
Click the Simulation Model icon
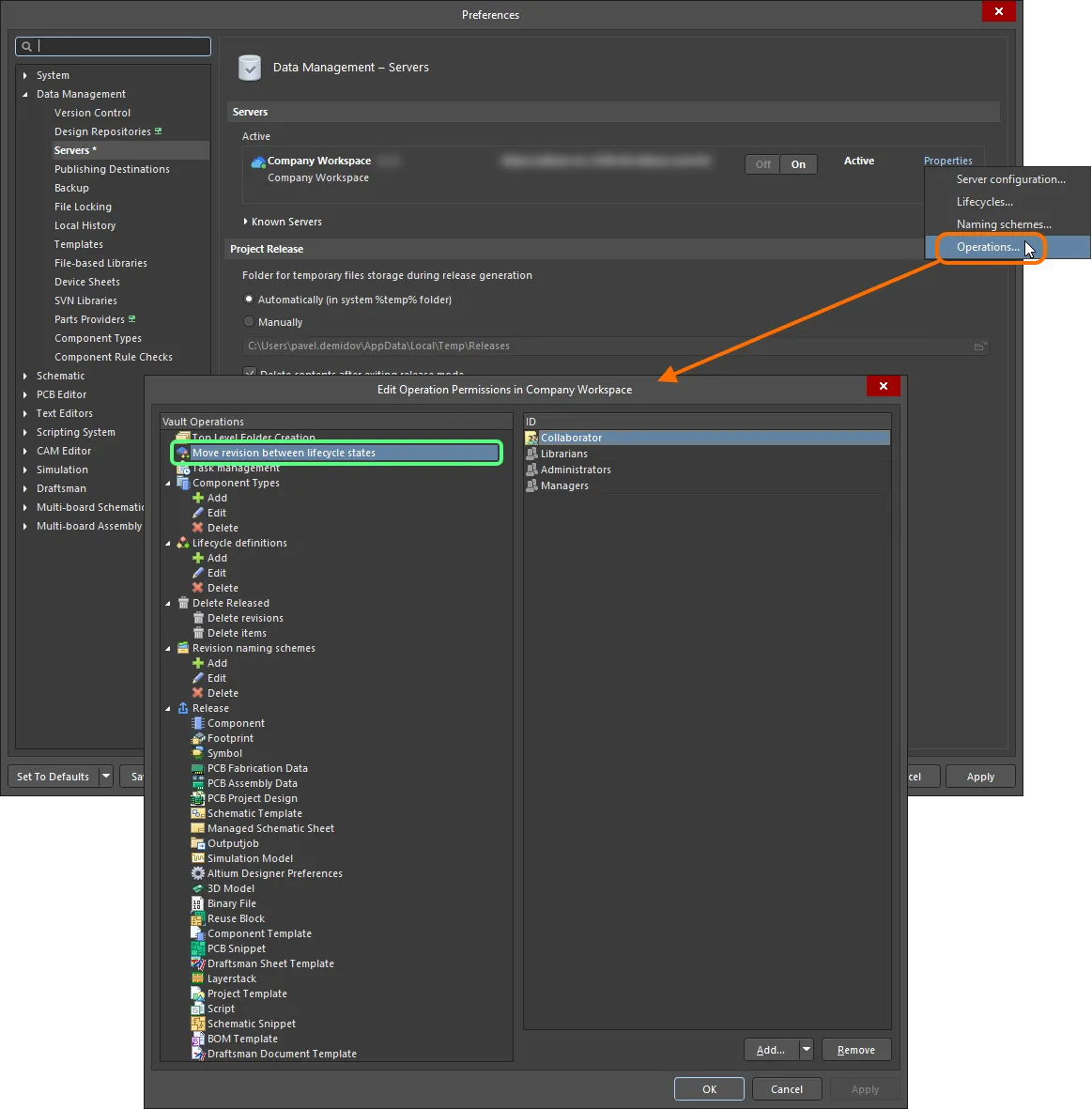coord(198,858)
